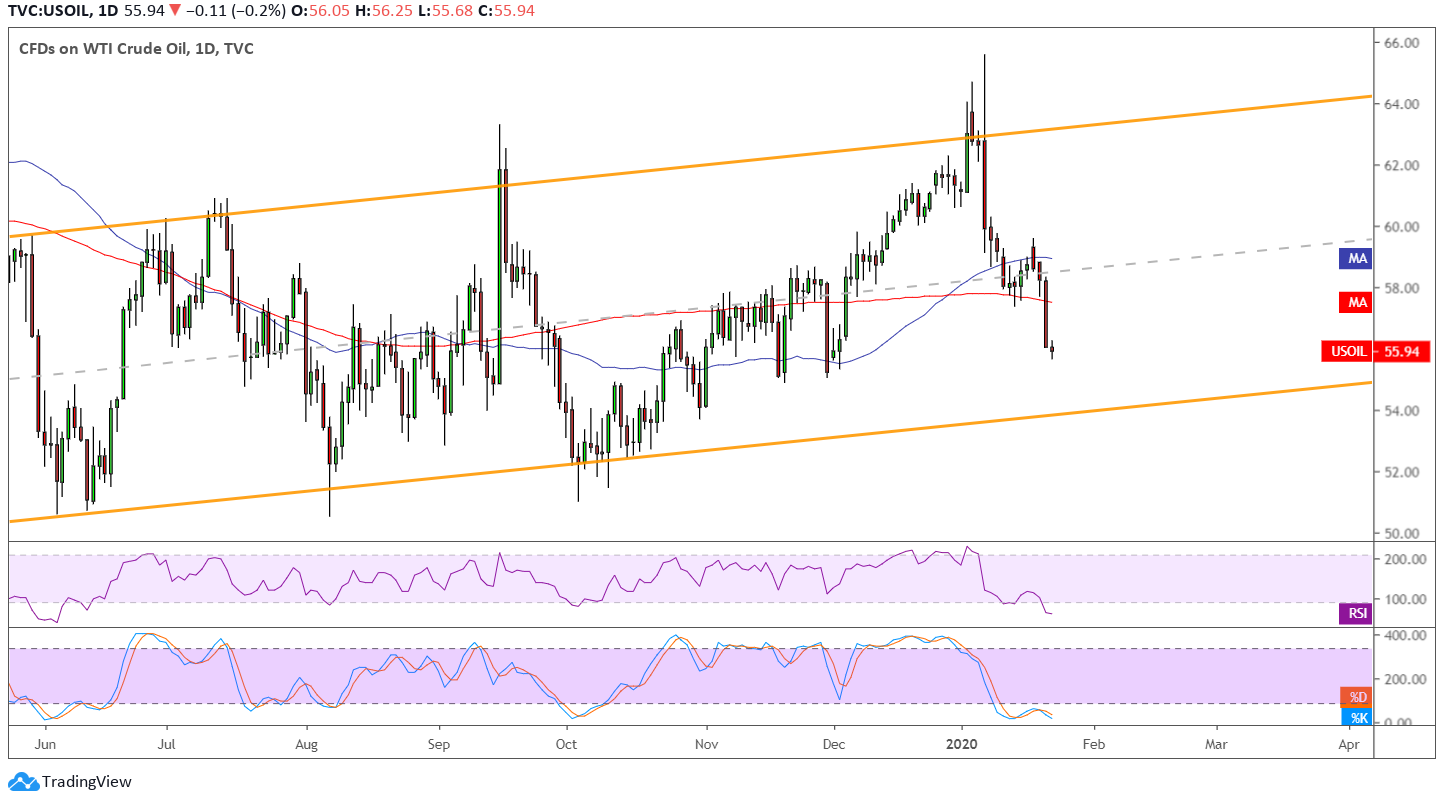Click the 'Nov' time axis label
The height and width of the screenshot is (805, 1444).
(x=707, y=744)
